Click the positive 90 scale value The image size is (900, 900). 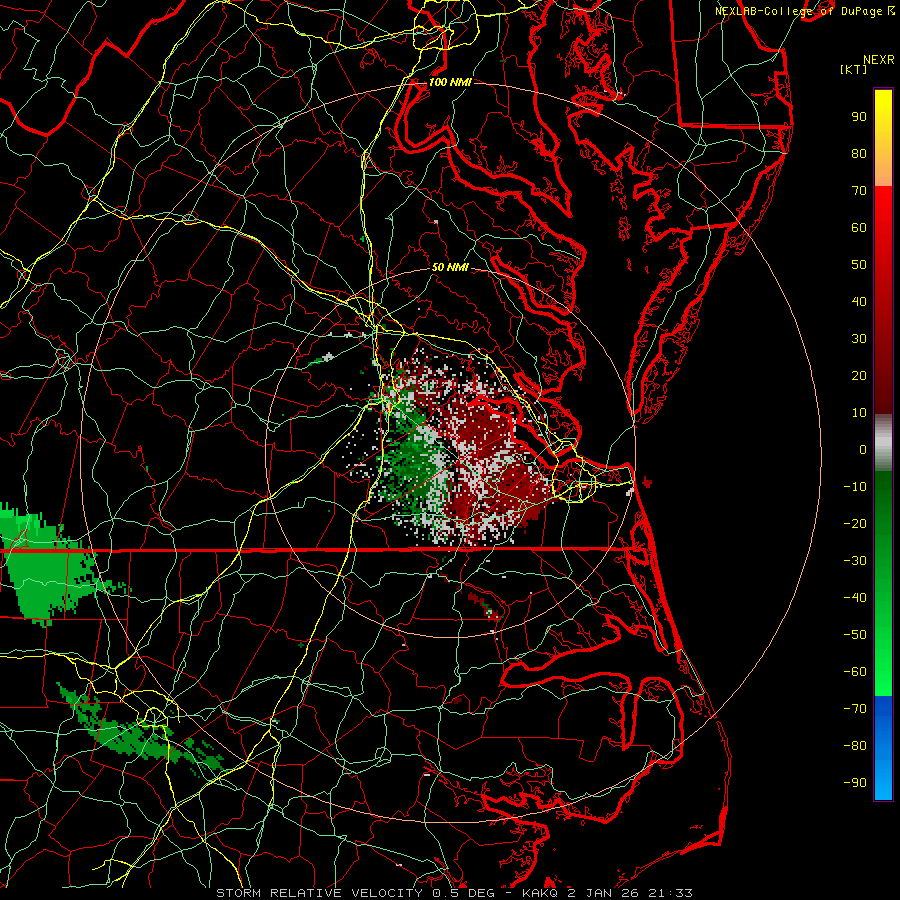click(859, 117)
